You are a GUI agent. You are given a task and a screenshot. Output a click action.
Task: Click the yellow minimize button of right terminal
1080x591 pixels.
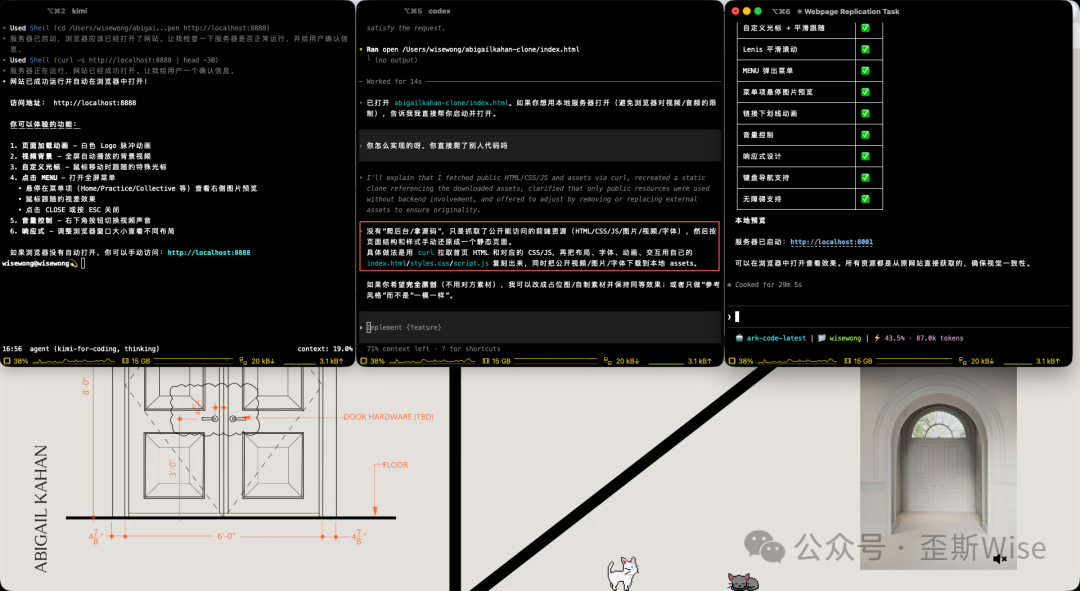(748, 10)
